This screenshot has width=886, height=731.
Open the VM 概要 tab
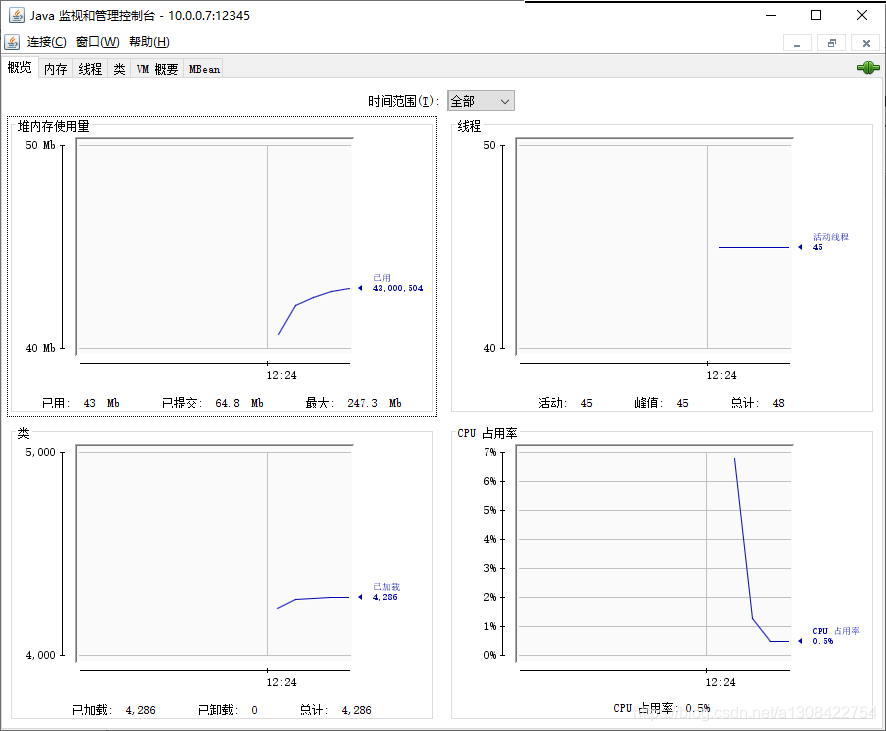point(157,68)
